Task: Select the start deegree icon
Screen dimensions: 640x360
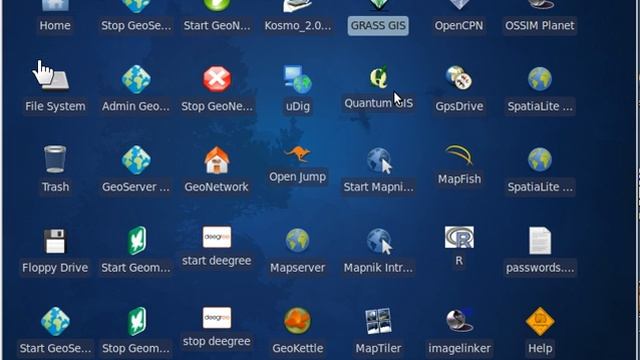Action: coord(217,237)
